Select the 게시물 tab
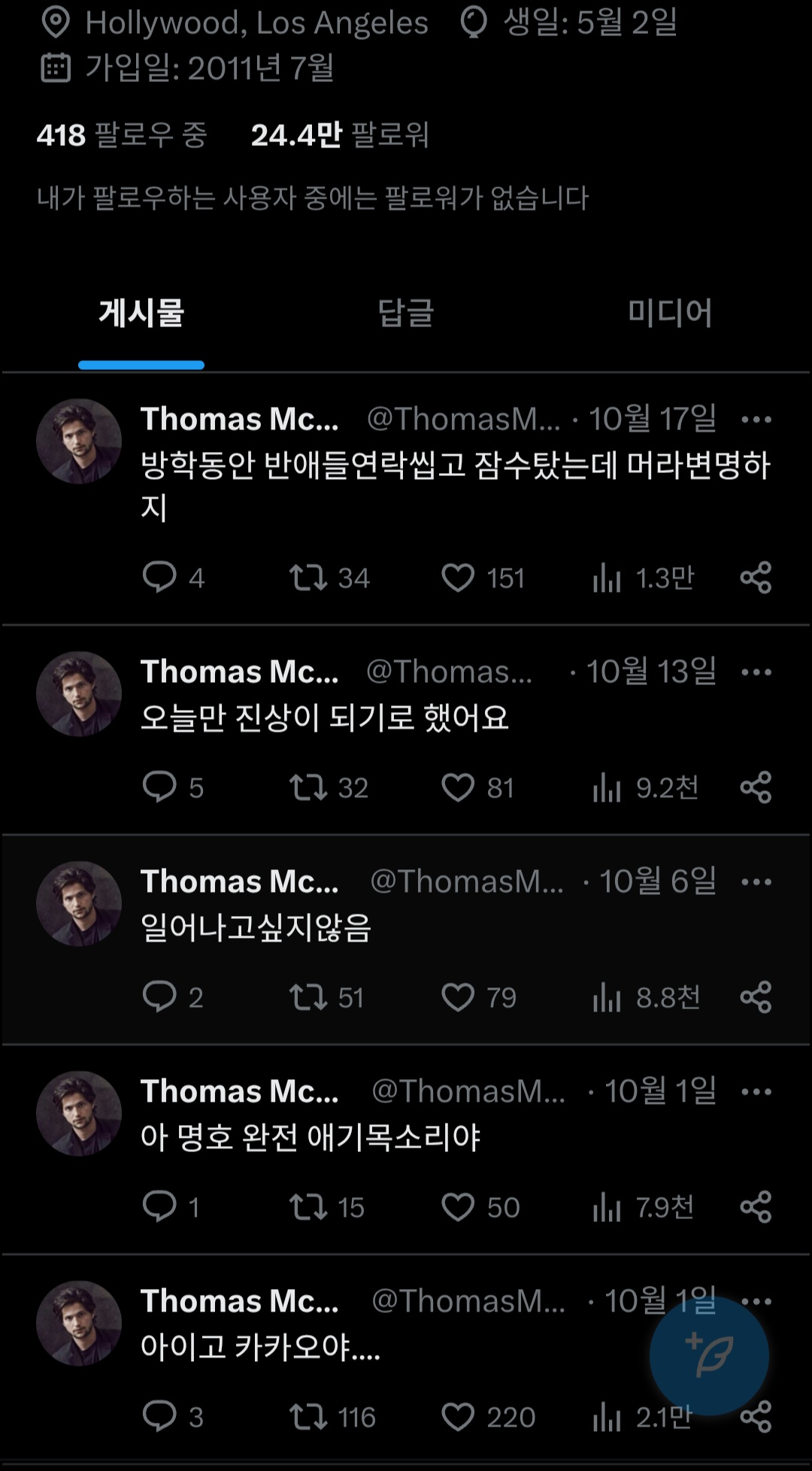 click(x=141, y=313)
